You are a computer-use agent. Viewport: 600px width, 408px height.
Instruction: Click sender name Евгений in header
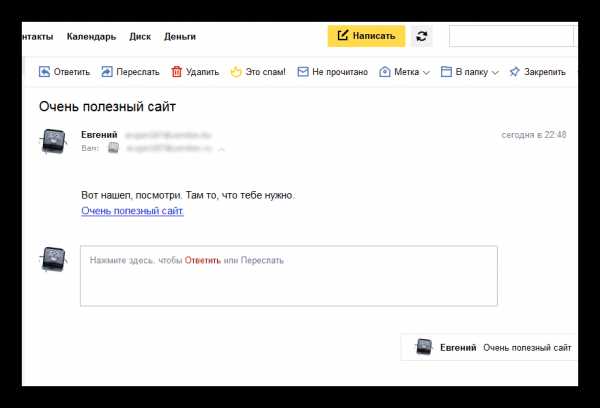click(99, 135)
